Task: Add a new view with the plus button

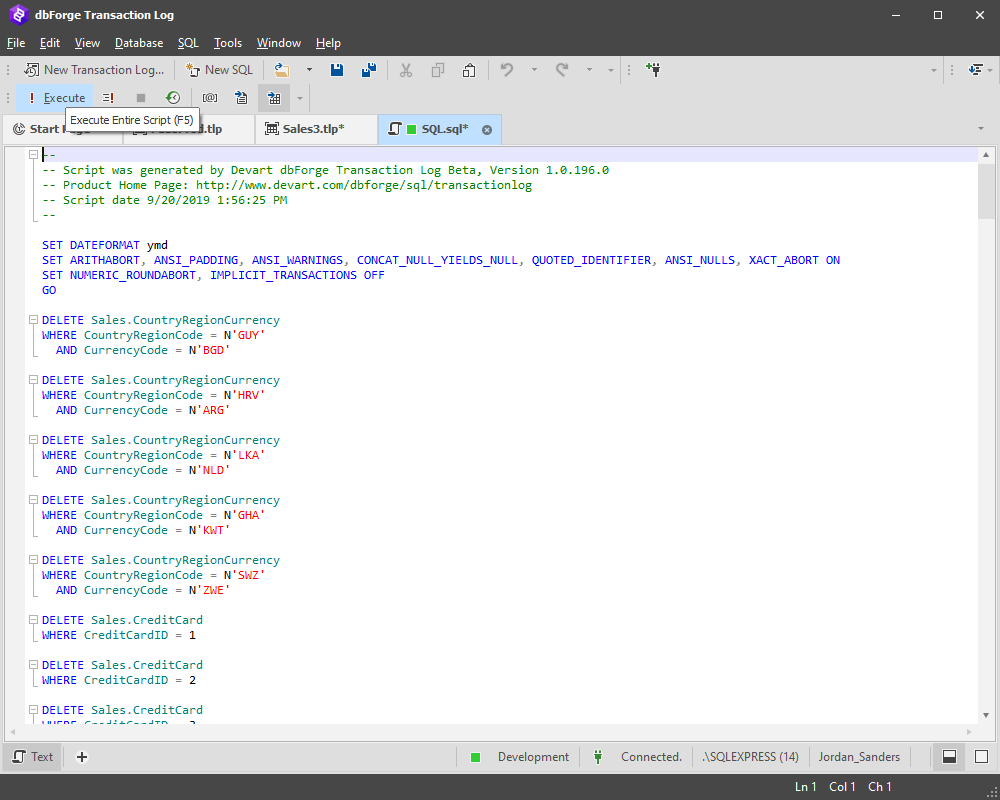Action: click(82, 757)
